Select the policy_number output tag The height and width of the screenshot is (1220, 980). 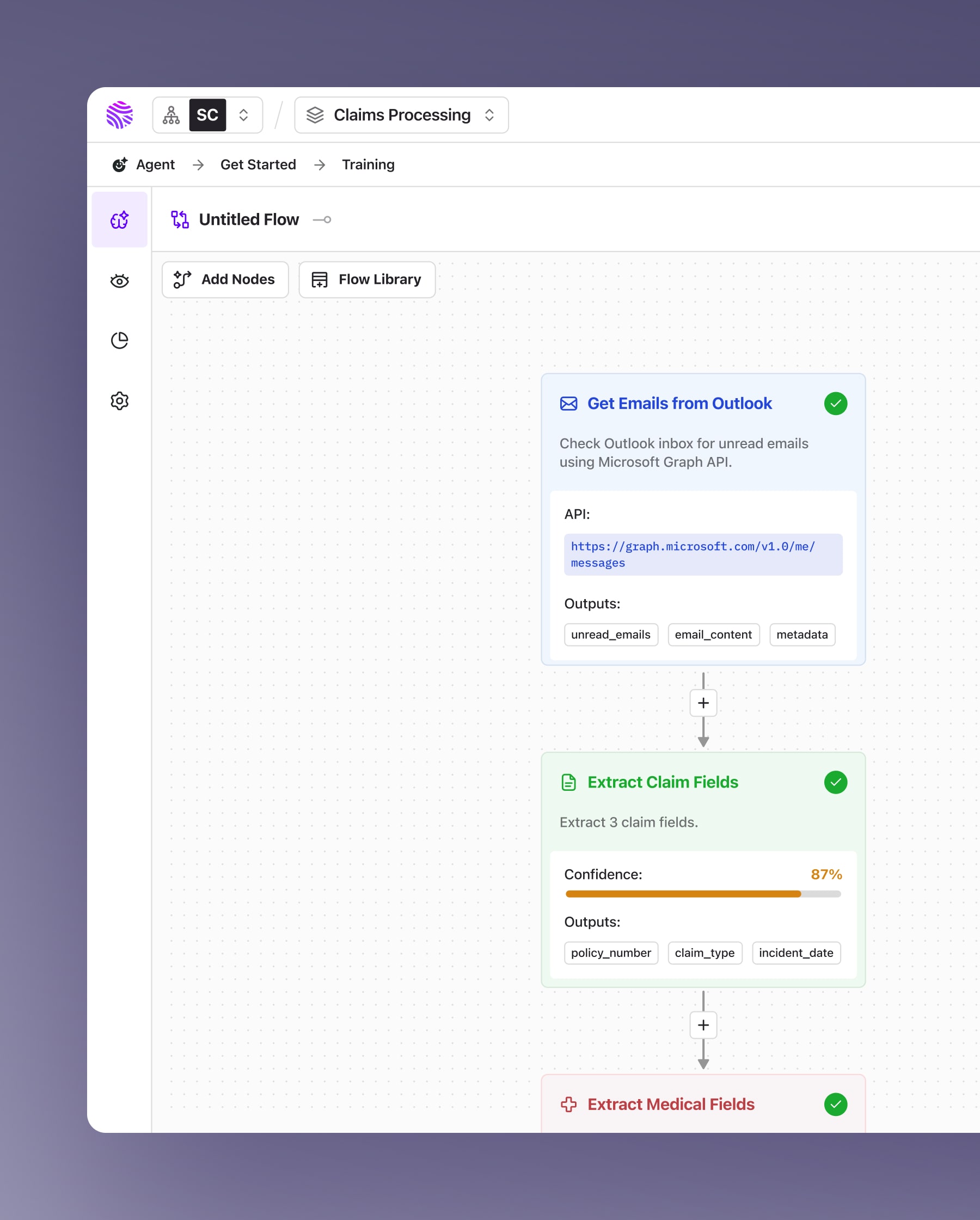(x=611, y=953)
